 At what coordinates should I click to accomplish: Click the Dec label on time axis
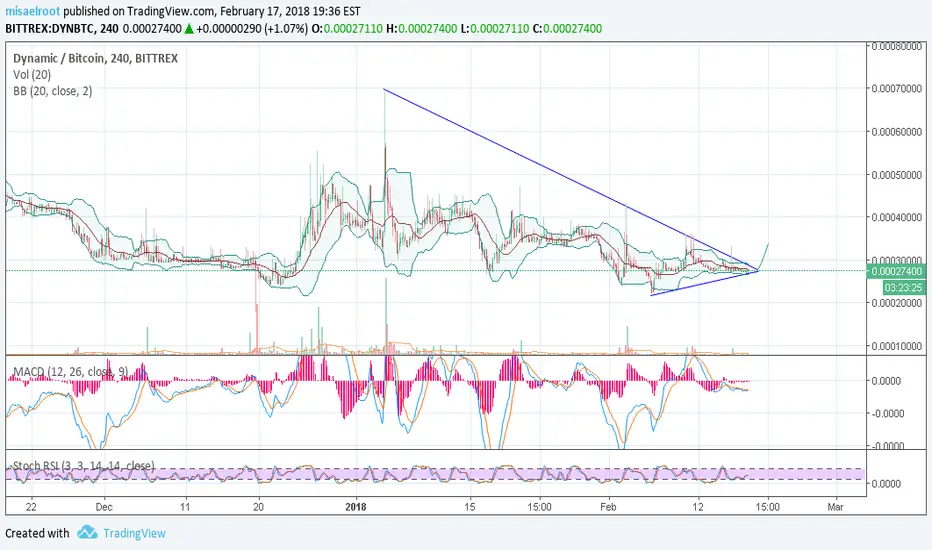click(x=104, y=507)
